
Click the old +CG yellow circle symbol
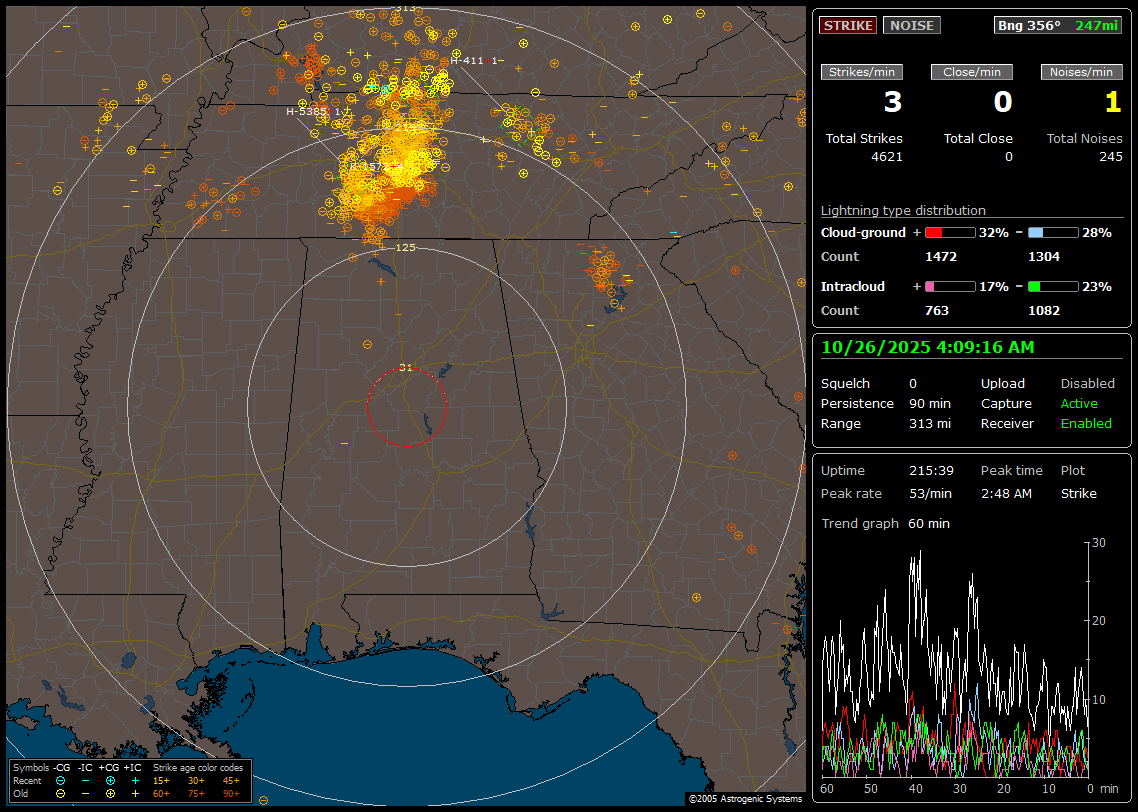tap(110, 793)
